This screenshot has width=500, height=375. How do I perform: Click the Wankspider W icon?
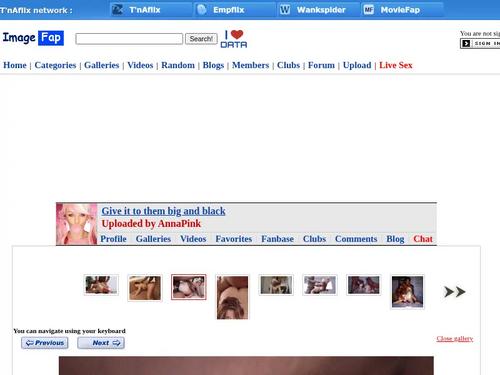tap(285, 10)
